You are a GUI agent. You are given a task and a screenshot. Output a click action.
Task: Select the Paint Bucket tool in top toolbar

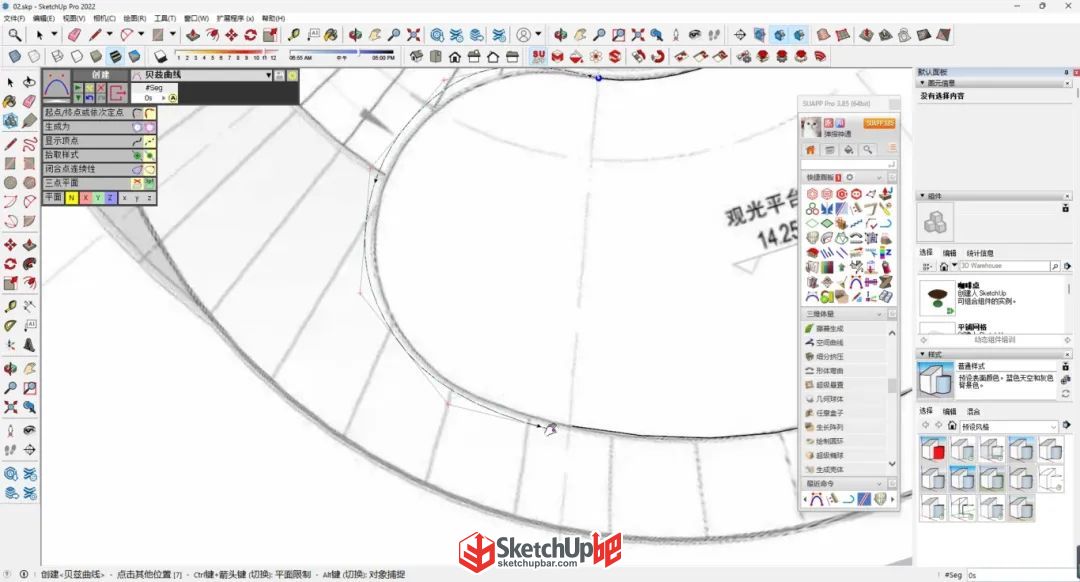[x=331, y=34]
